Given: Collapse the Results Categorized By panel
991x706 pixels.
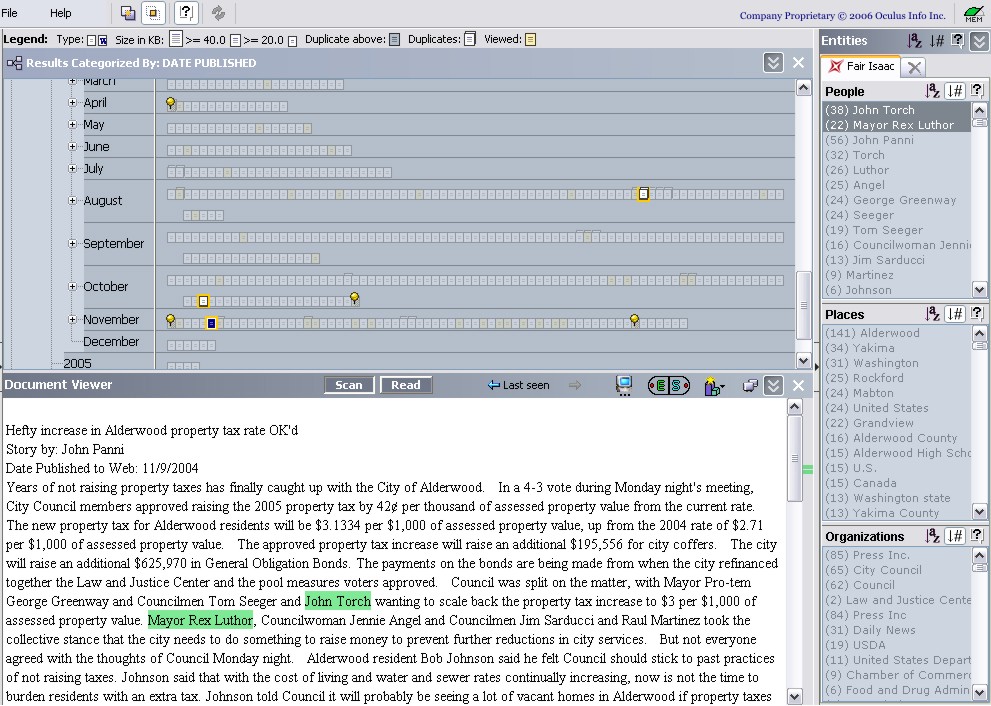Looking at the screenshot, I should coord(773,63).
